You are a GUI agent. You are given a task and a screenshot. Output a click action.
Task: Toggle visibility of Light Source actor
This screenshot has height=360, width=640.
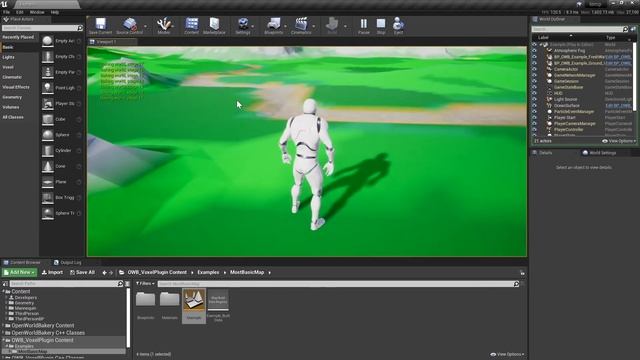(534, 99)
